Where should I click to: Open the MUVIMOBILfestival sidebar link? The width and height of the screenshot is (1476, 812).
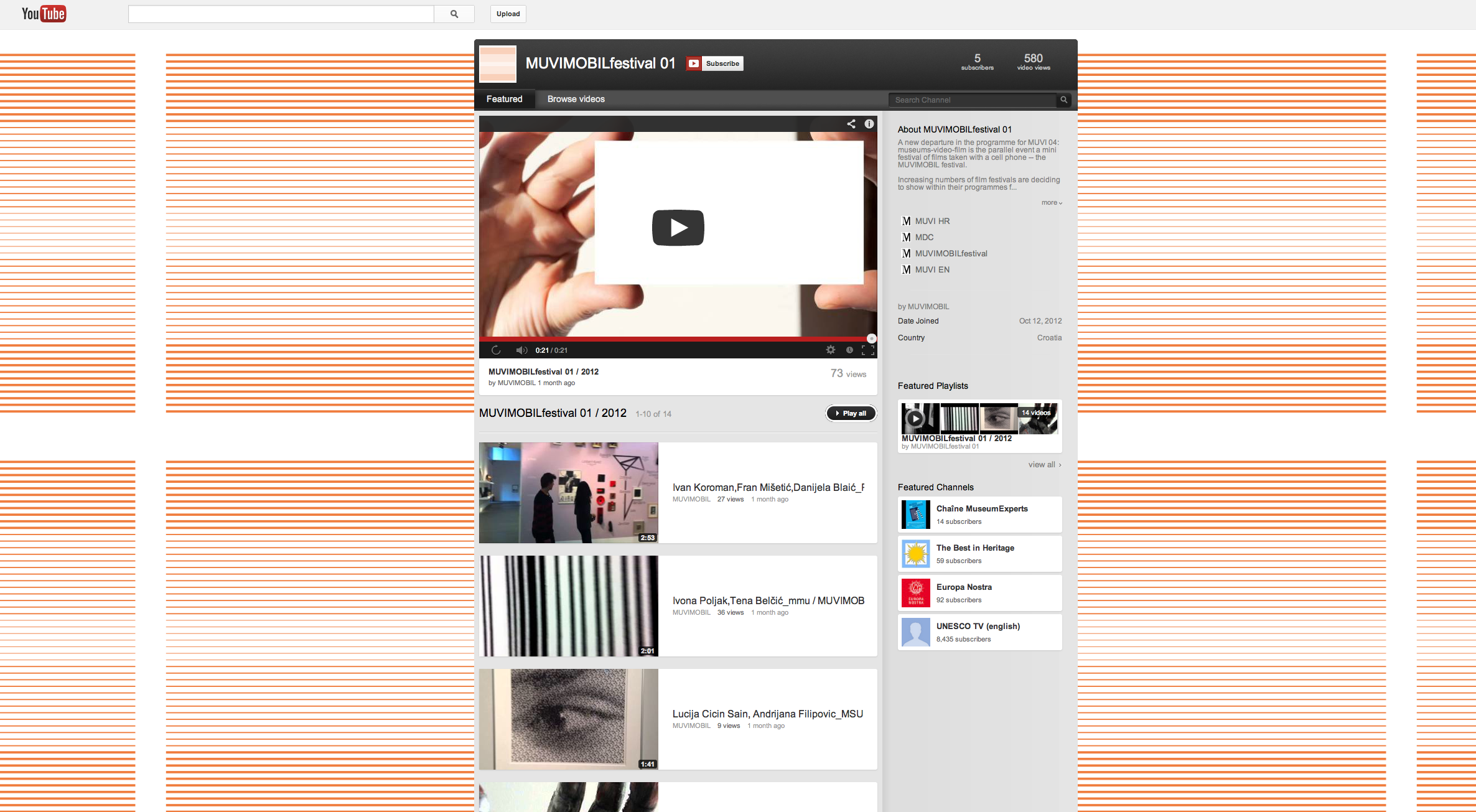[951, 253]
